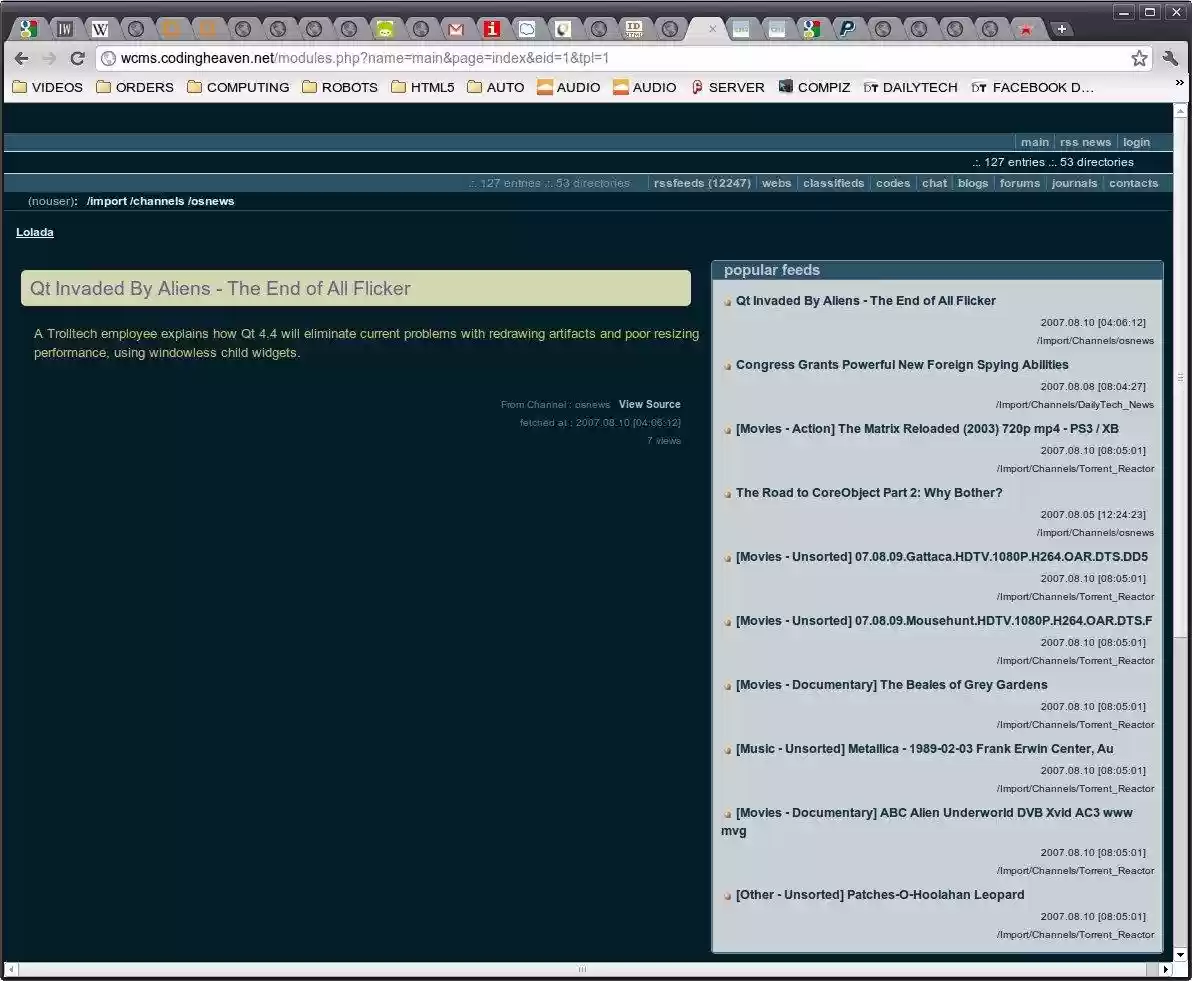Click the main link in top menu

pyautogui.click(x=1035, y=142)
